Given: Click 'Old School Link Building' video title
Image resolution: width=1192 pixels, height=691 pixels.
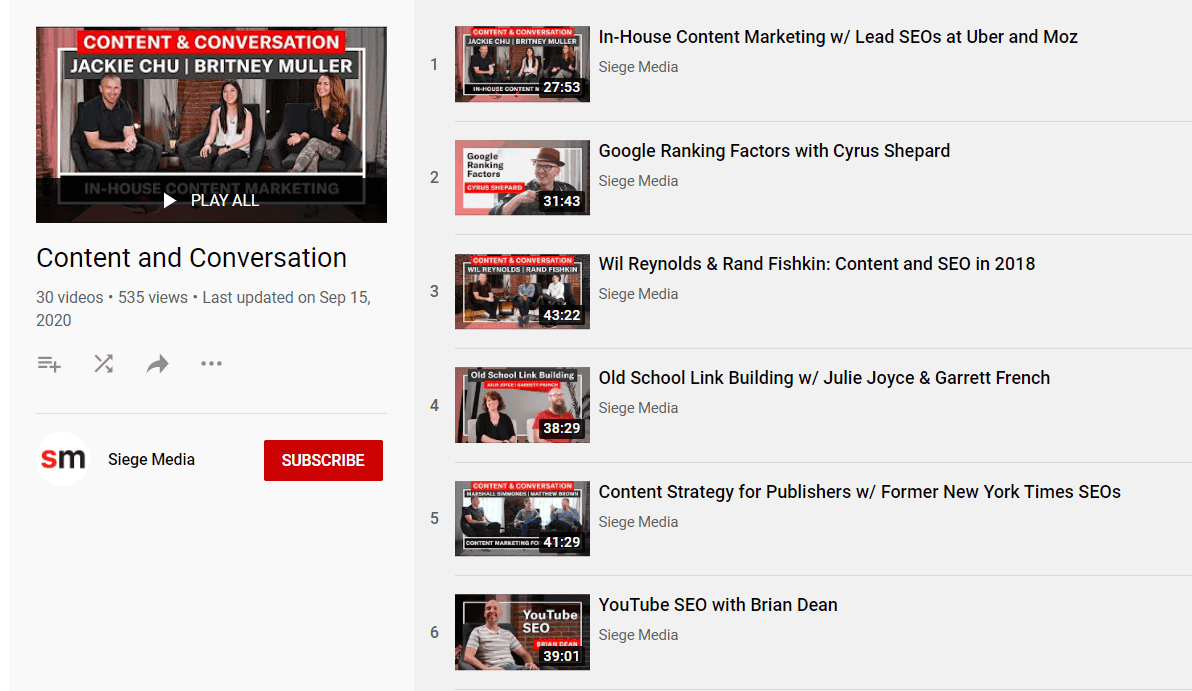Looking at the screenshot, I should point(823,378).
